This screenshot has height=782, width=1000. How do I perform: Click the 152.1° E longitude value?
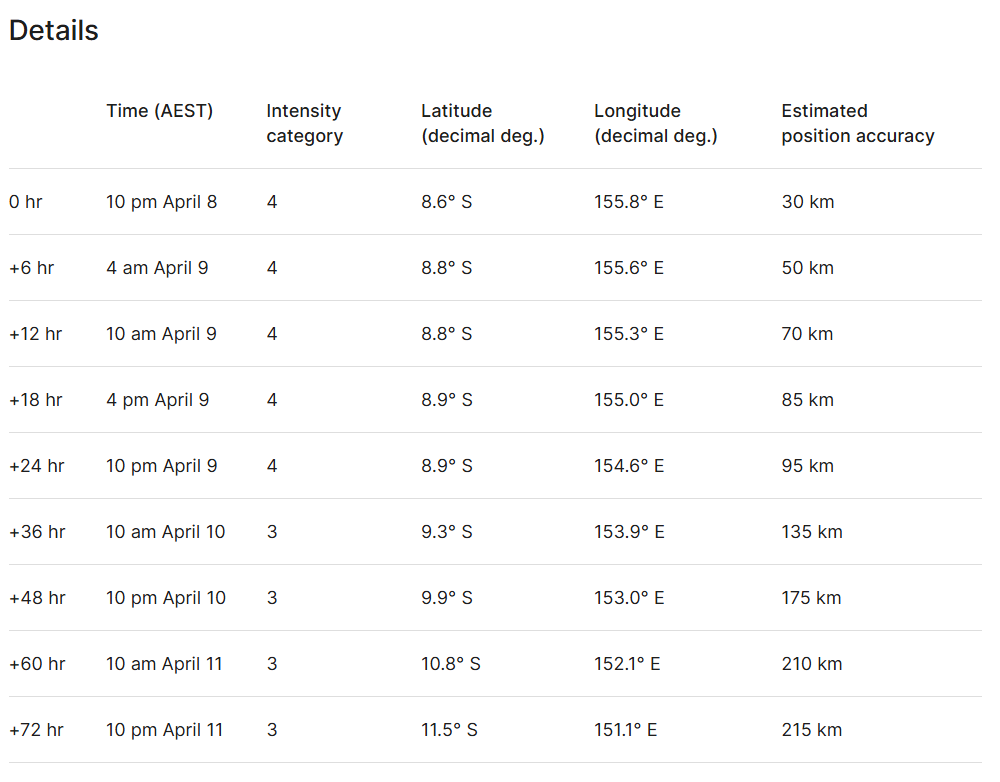click(x=627, y=664)
